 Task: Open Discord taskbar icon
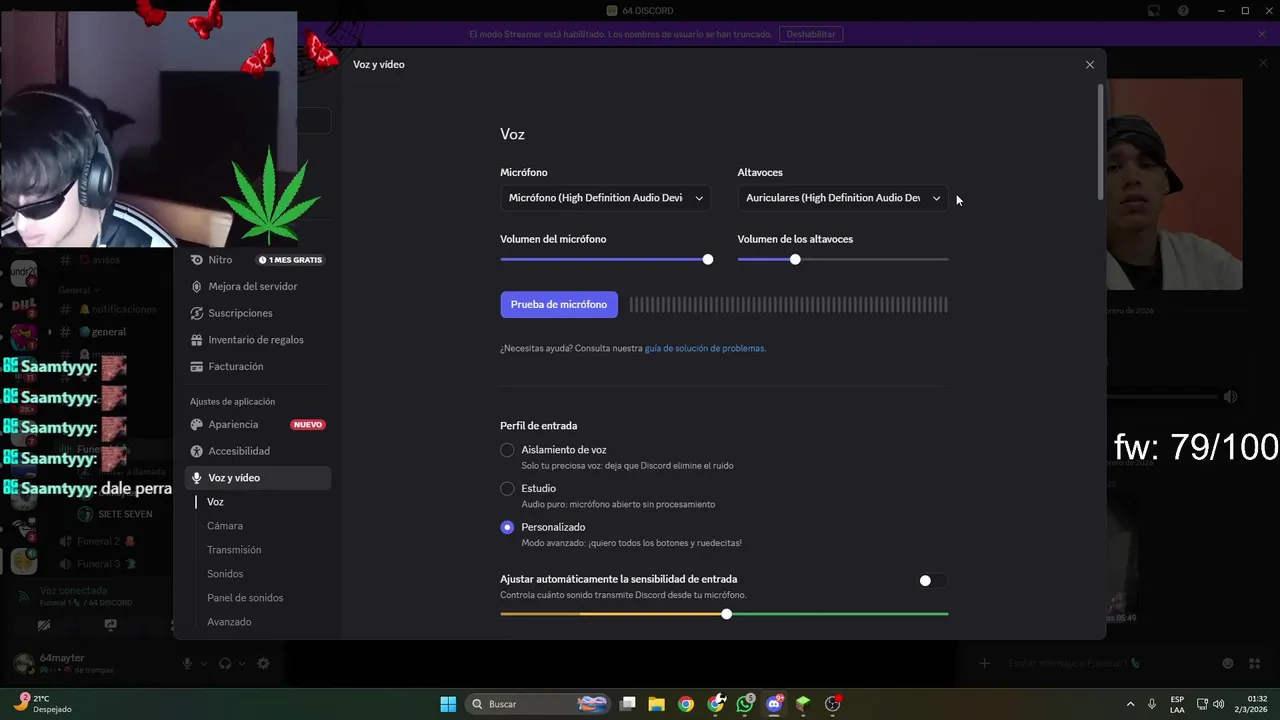[x=774, y=704]
